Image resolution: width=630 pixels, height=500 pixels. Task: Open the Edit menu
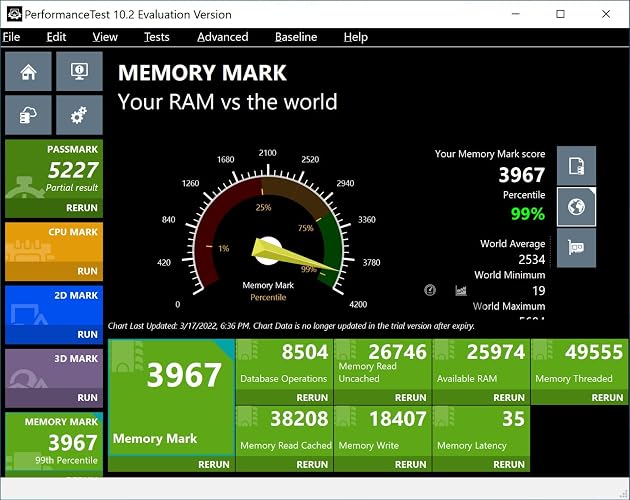coord(56,37)
